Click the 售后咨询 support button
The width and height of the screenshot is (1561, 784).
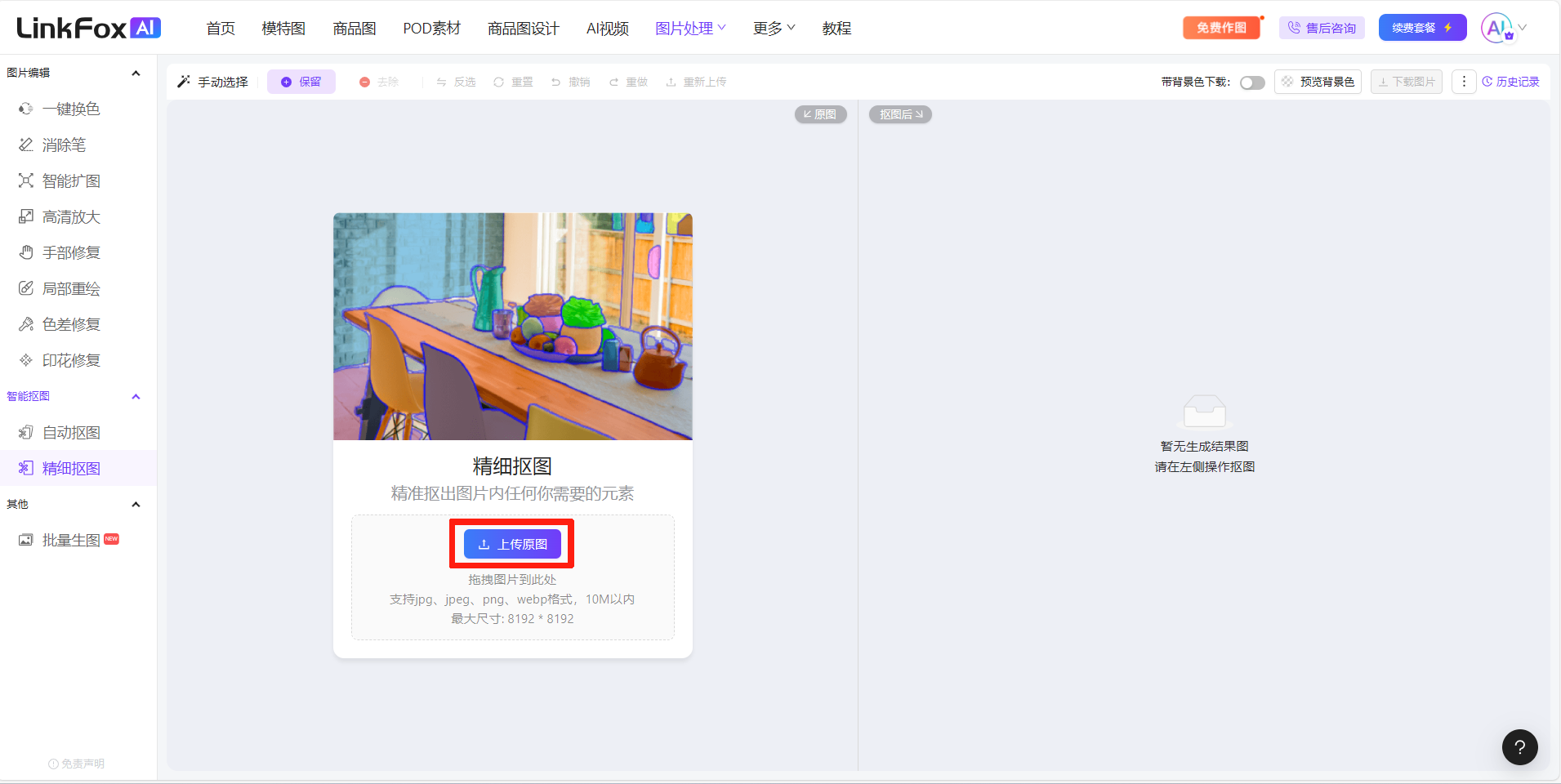pyautogui.click(x=1322, y=28)
